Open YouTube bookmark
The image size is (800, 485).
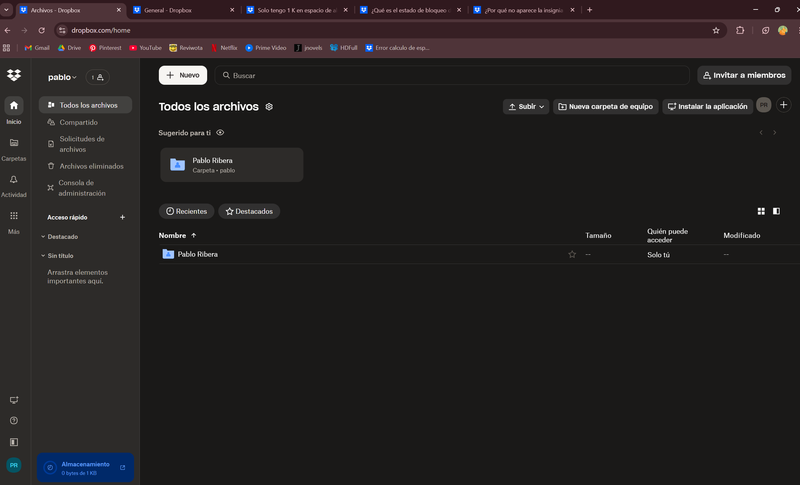click(145, 48)
